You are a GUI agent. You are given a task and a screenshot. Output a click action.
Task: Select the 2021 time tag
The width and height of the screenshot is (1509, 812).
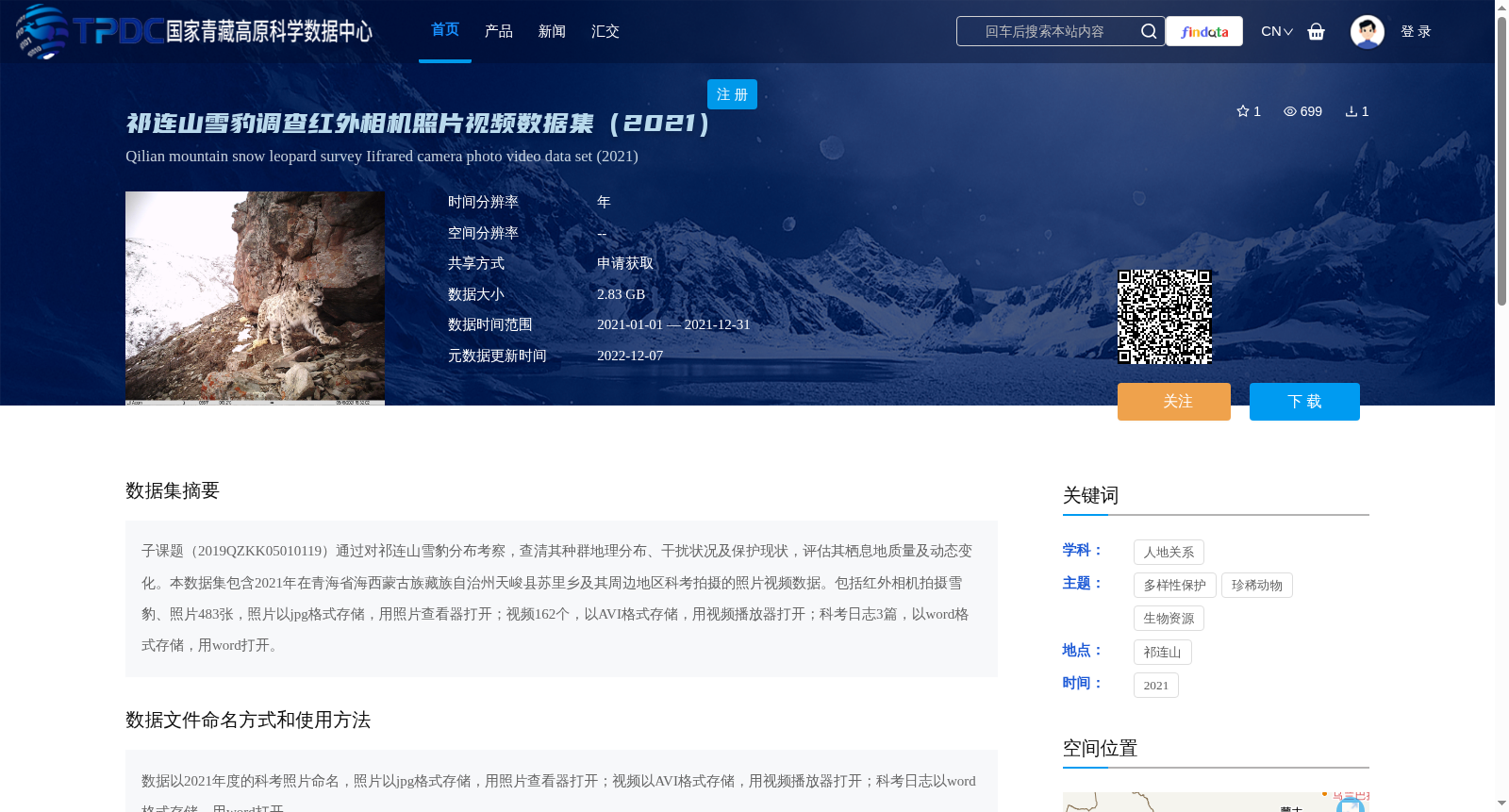click(x=1156, y=686)
